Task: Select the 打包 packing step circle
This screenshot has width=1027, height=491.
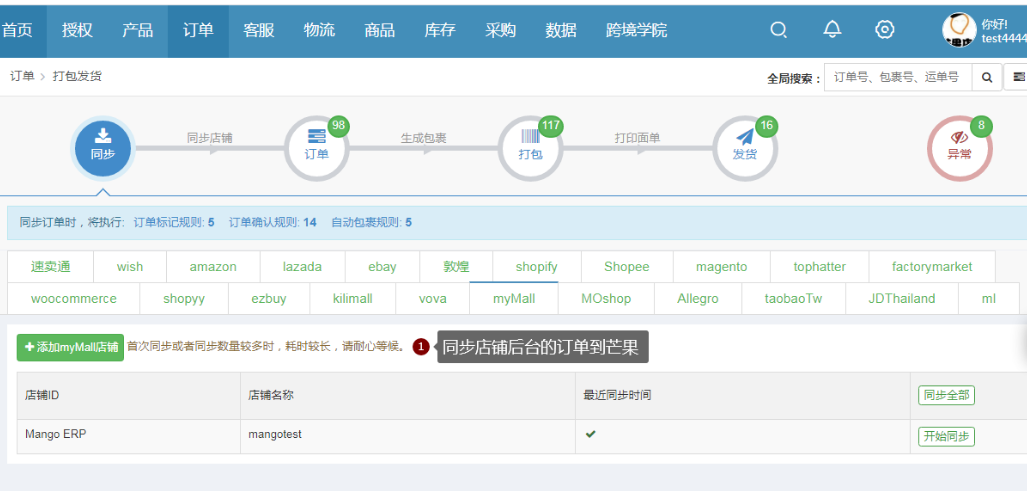Action: 530,149
